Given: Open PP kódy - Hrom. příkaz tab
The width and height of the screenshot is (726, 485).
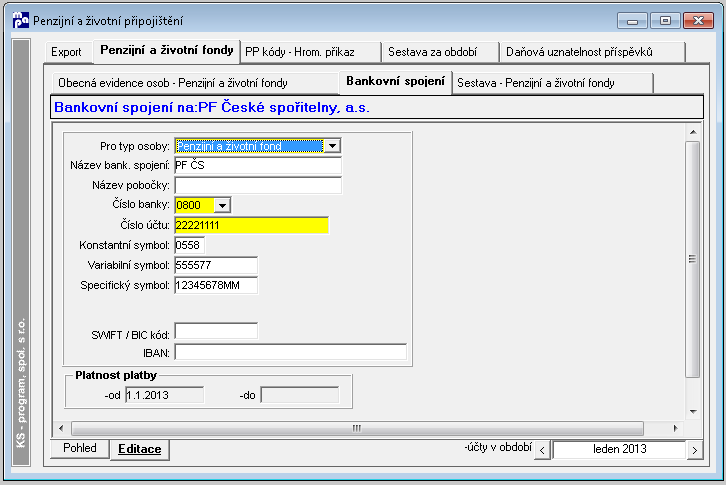Looking at the screenshot, I should (x=311, y=52).
